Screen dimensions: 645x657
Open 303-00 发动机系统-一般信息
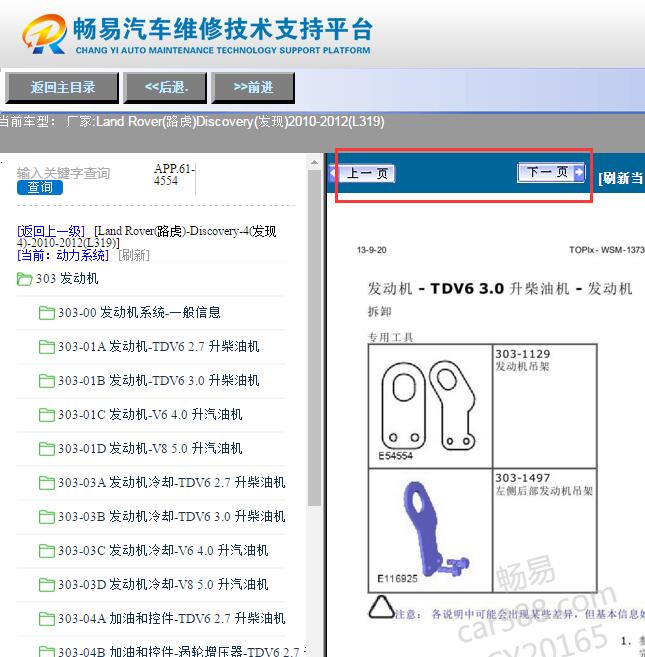[139, 312]
